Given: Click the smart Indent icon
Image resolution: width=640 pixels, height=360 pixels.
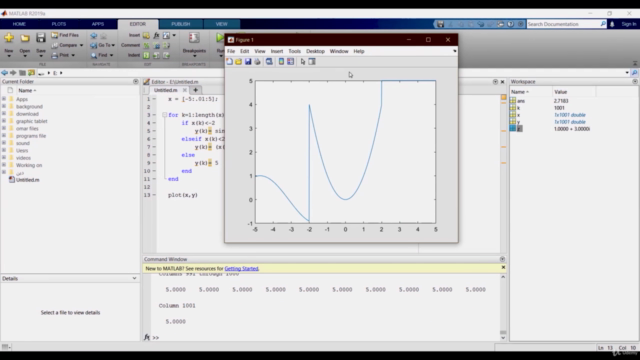Looking at the screenshot, I should click(x=146, y=55).
